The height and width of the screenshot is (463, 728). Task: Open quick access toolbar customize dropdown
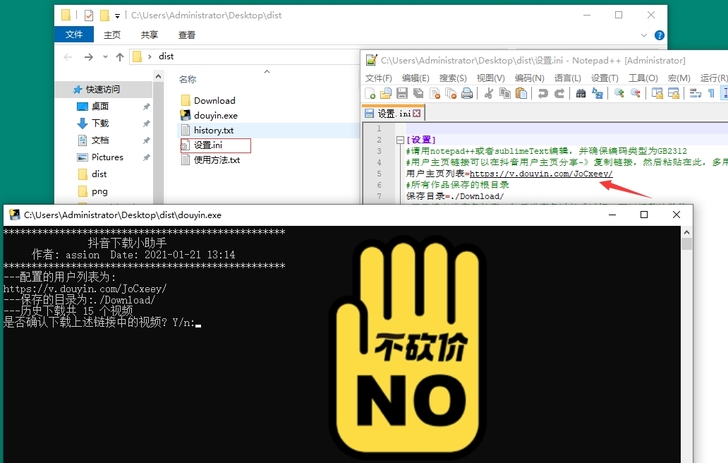pyautogui.click(x=117, y=16)
